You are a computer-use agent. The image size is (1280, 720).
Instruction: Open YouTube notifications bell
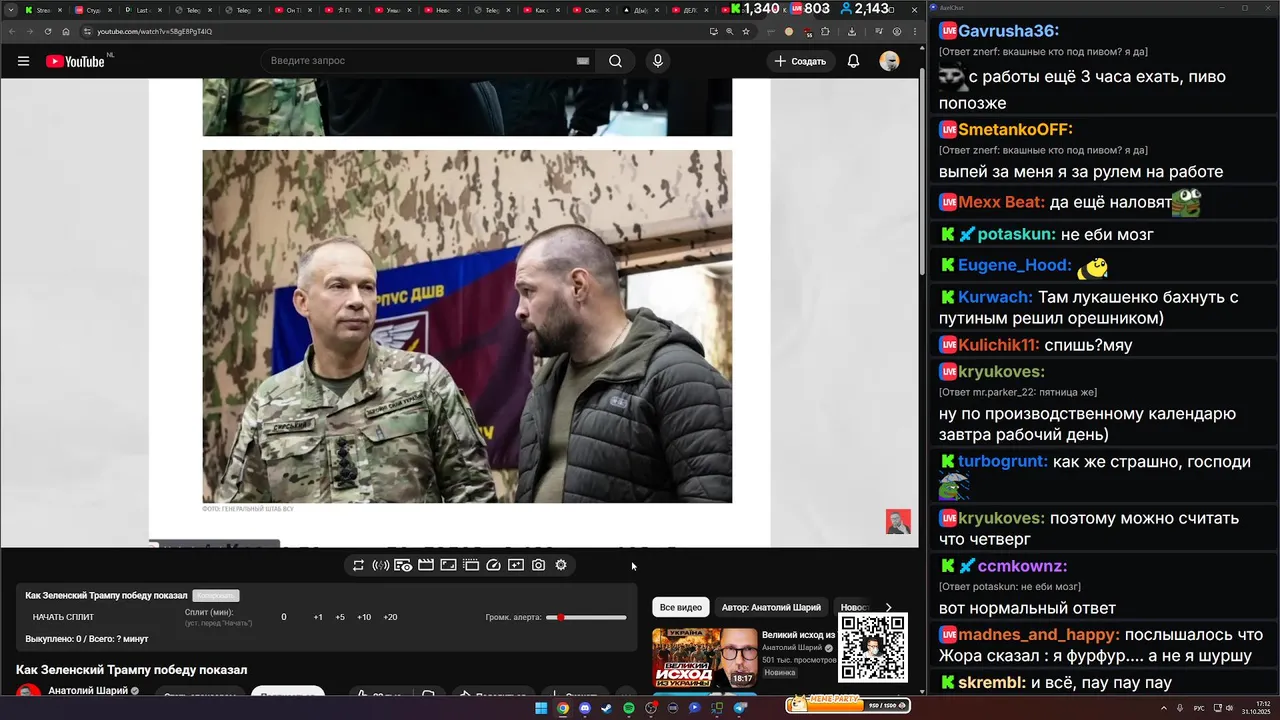[x=853, y=61]
